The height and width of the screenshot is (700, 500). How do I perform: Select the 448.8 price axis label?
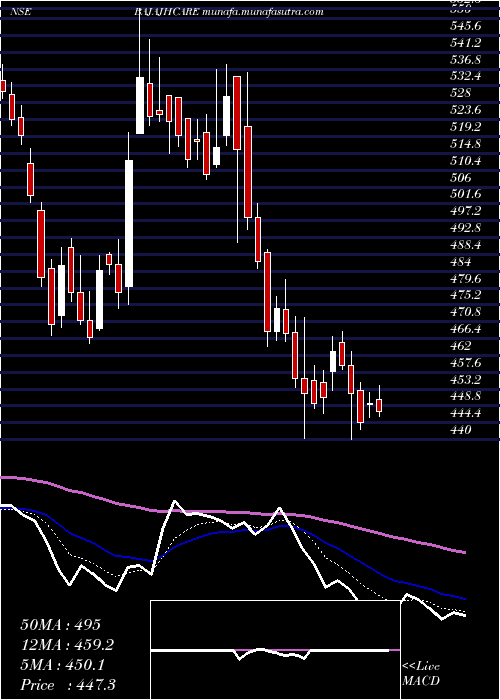[x=465, y=397]
